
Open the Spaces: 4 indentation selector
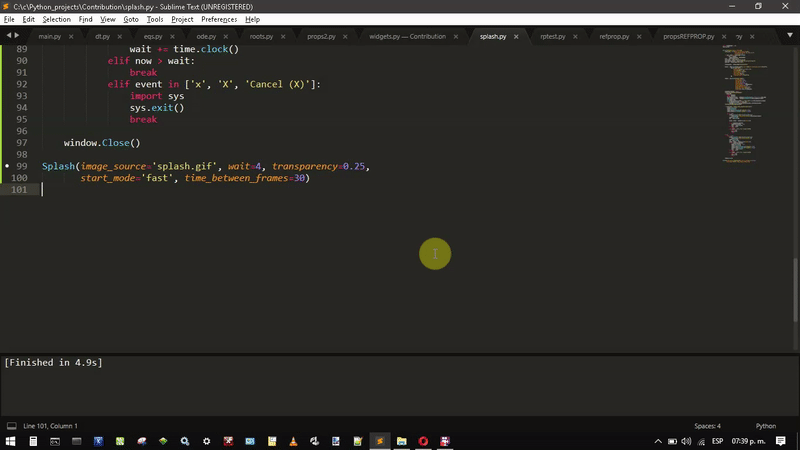click(707, 426)
